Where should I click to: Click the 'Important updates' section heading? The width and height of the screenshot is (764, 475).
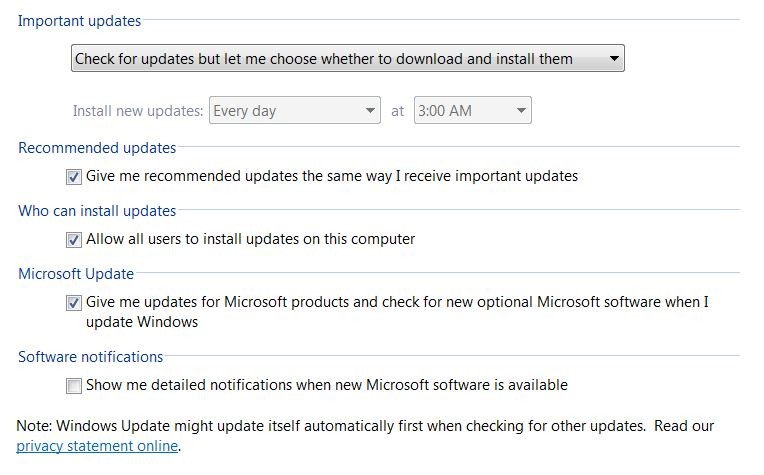[x=79, y=21]
